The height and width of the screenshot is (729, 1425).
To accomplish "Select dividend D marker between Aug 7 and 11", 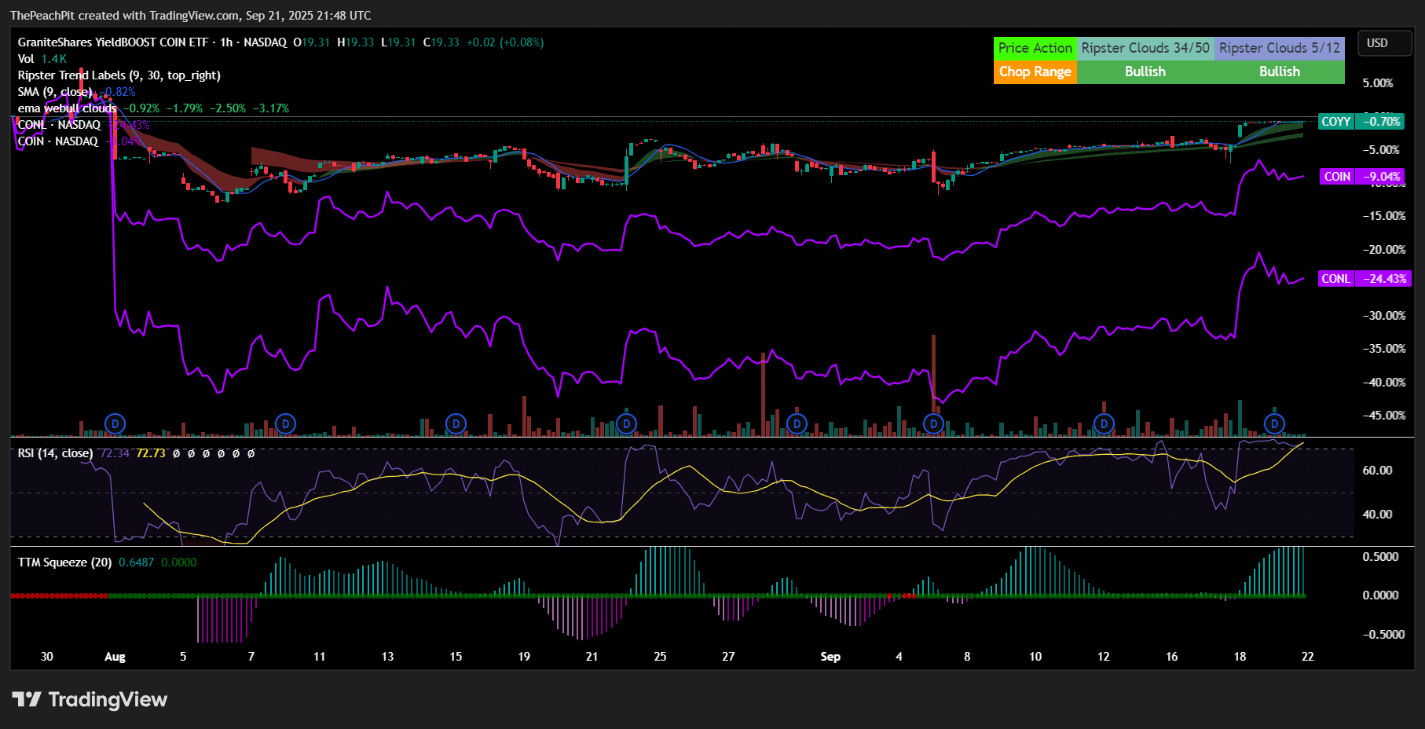I will coord(285,424).
